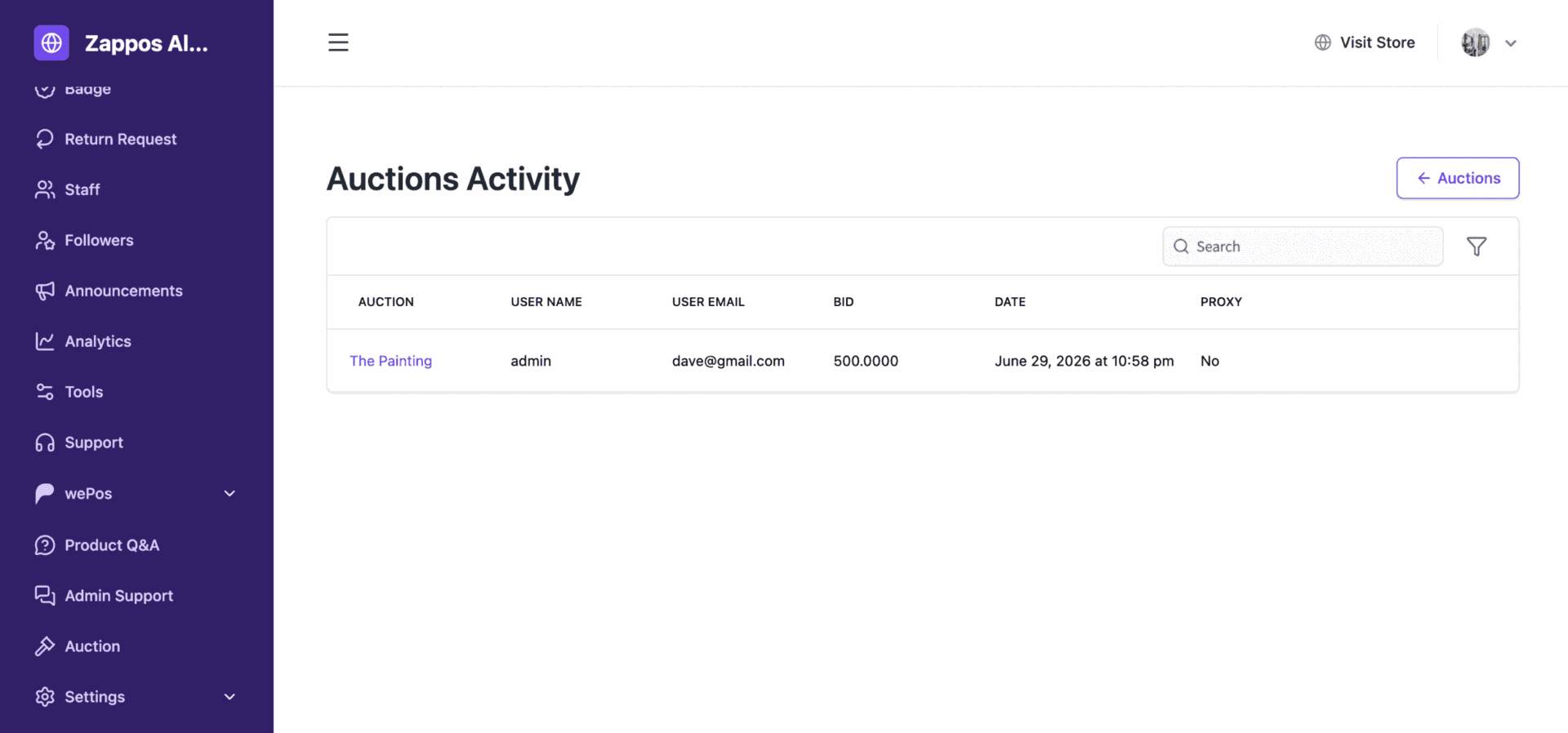Click the USER NAME column header
The width and height of the screenshot is (1568, 733).
(546, 302)
